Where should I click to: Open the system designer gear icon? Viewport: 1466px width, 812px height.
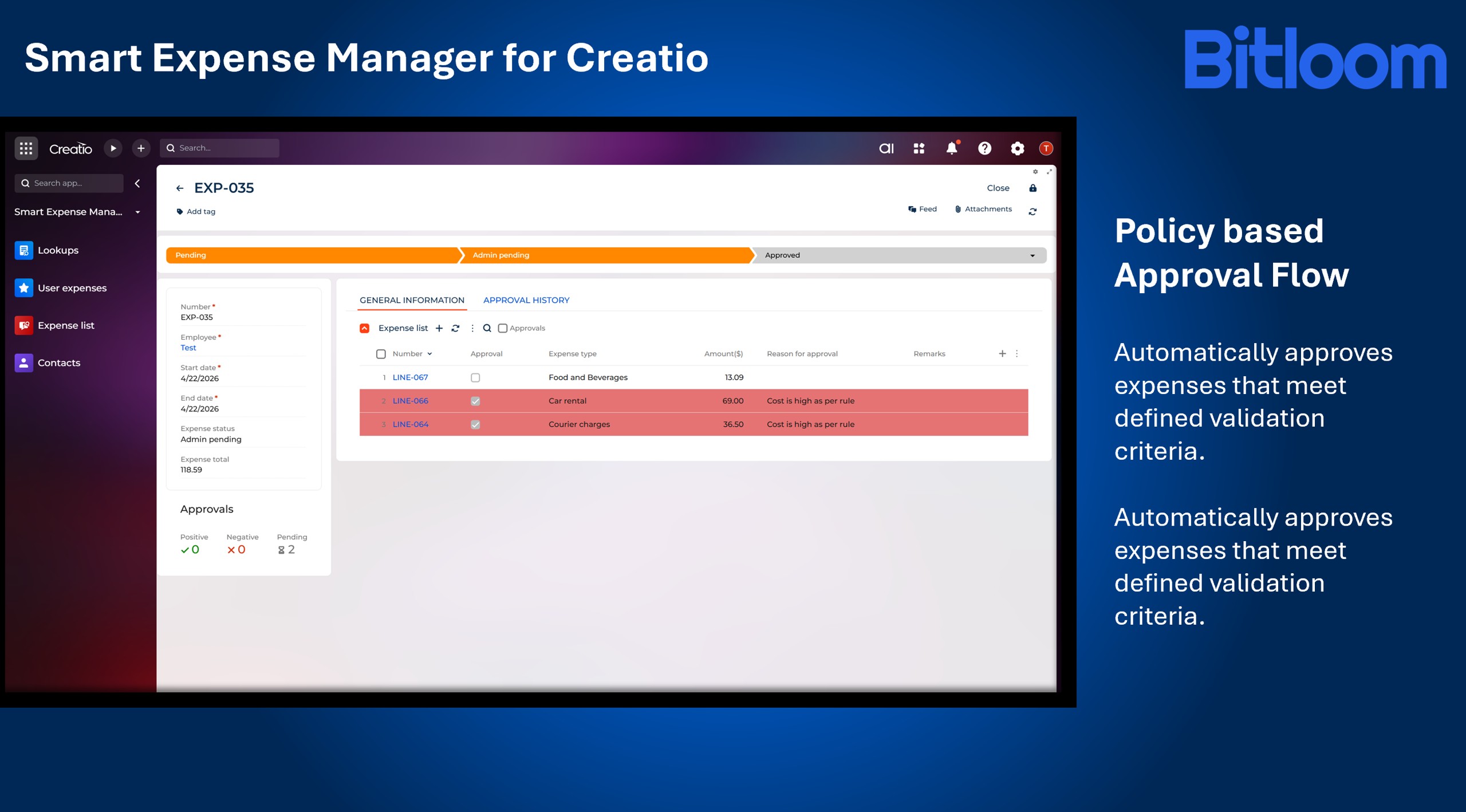click(1017, 148)
